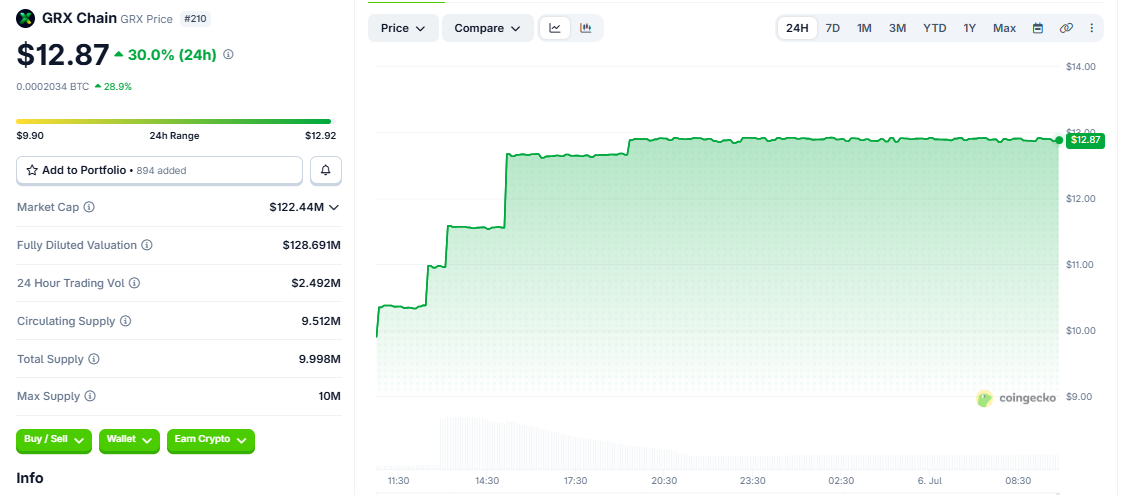Click the Info section heading
Screen dimensions: 1123x495
tap(30, 478)
